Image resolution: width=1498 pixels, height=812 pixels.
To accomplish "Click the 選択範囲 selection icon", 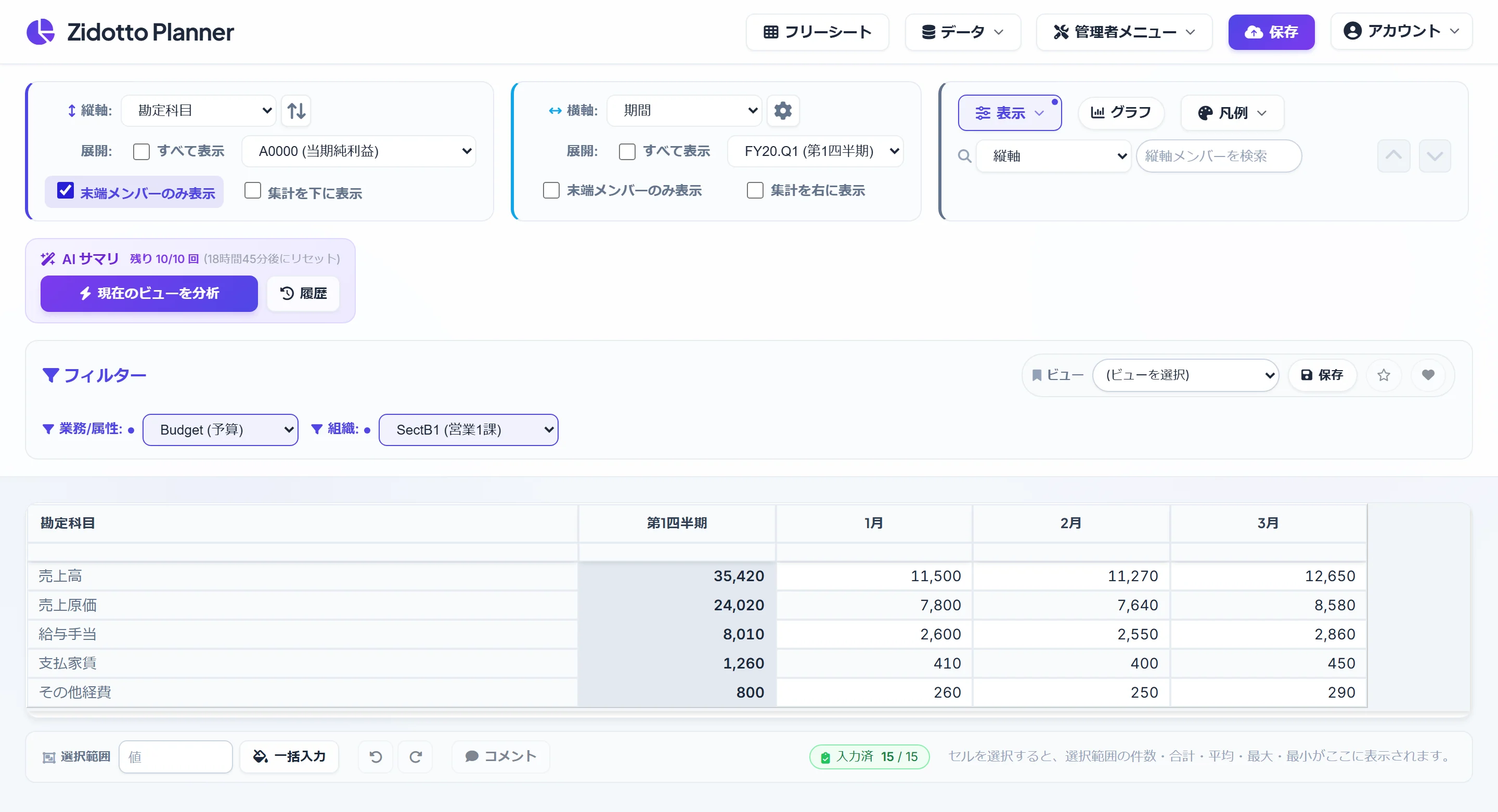I will click(49, 757).
